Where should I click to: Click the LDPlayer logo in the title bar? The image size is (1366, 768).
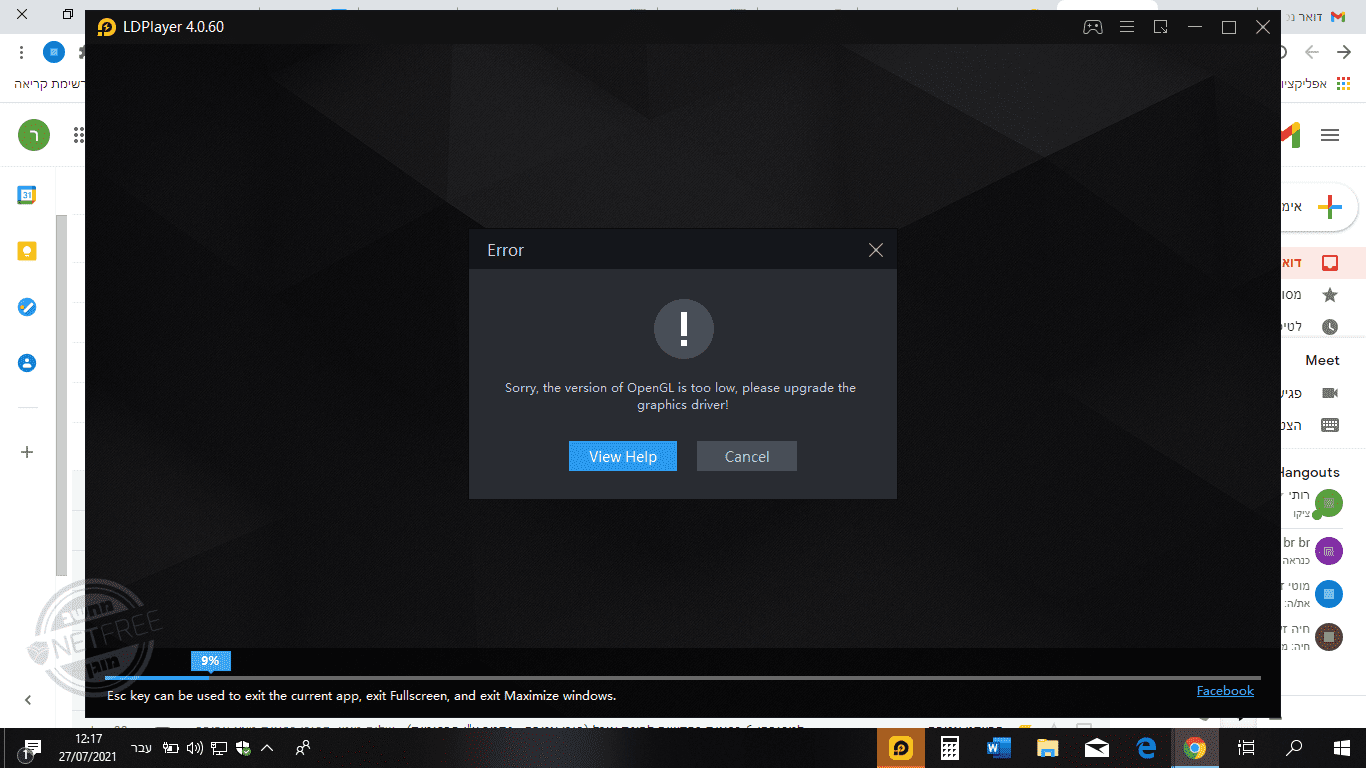(x=107, y=27)
